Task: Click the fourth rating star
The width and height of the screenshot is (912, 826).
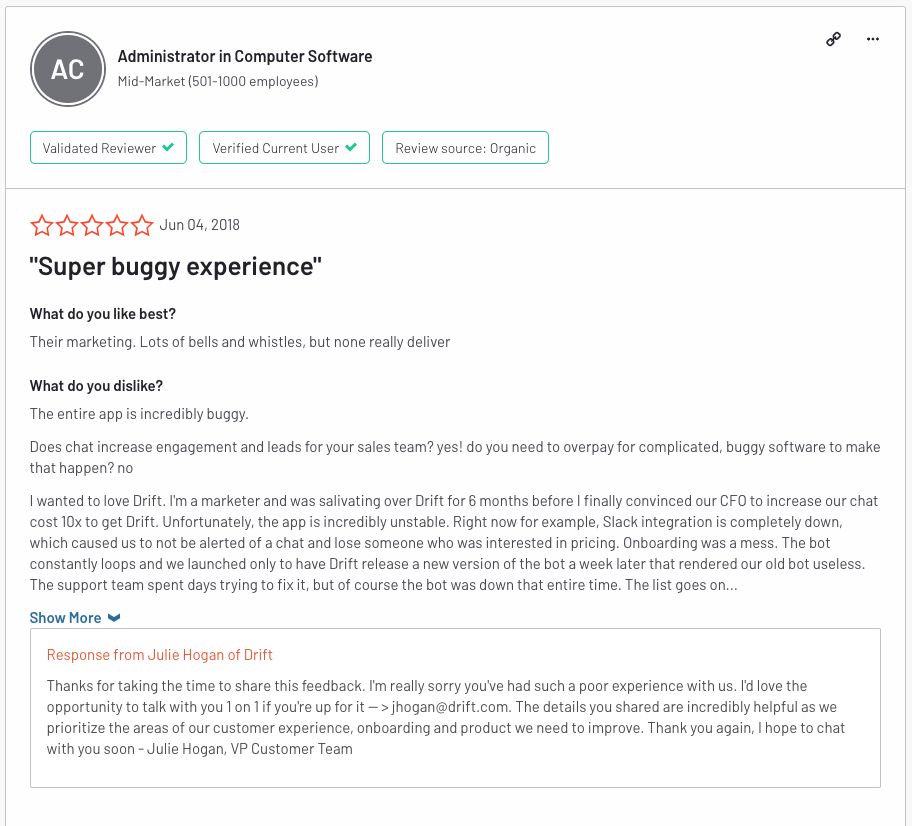Action: 117,225
